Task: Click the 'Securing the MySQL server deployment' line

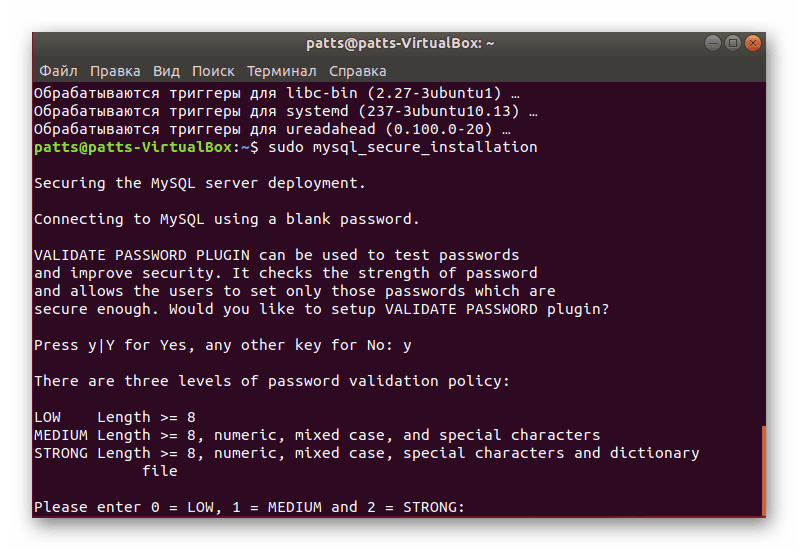Action: point(200,183)
